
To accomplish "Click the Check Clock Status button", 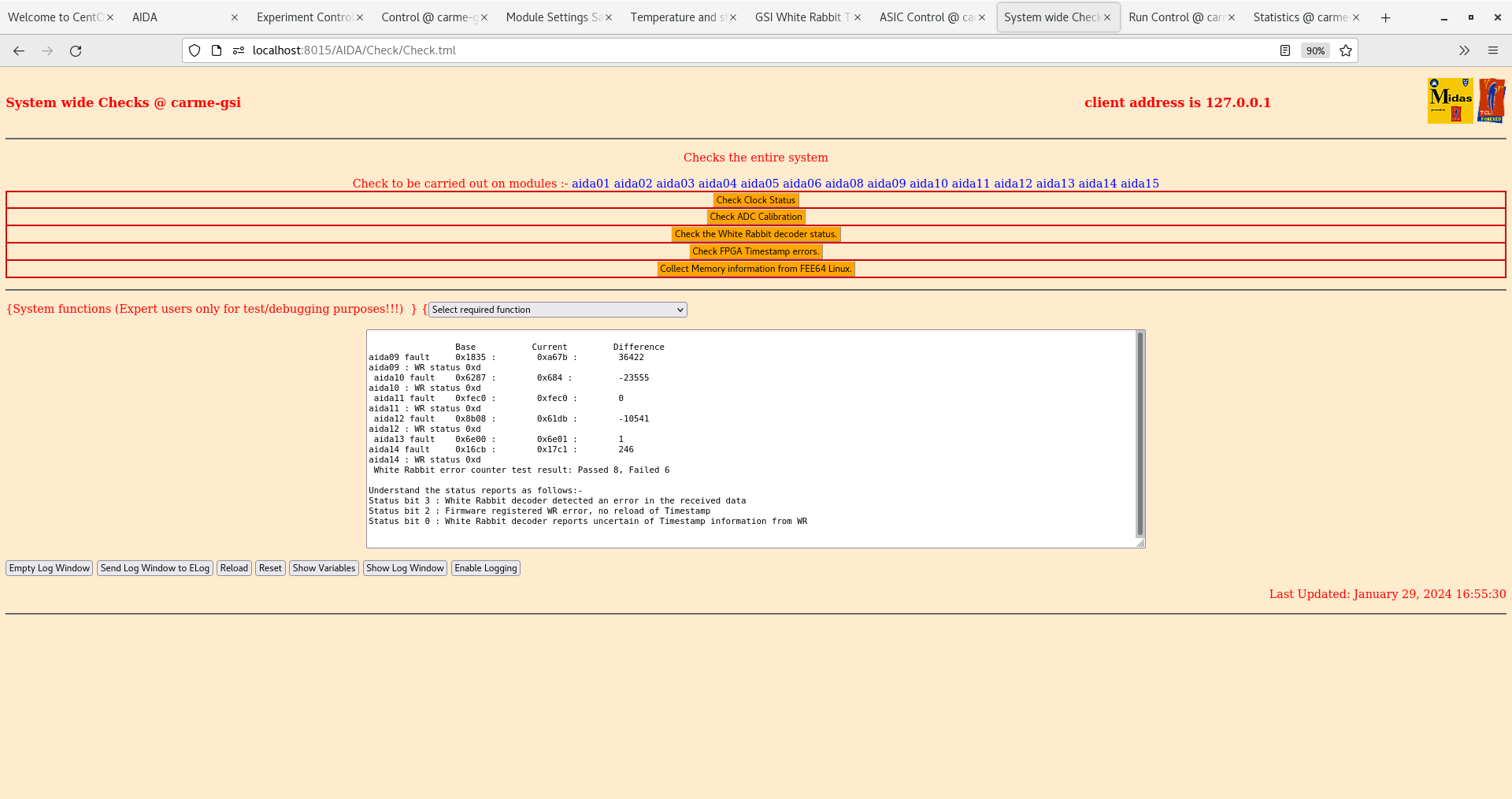I will [x=755, y=199].
